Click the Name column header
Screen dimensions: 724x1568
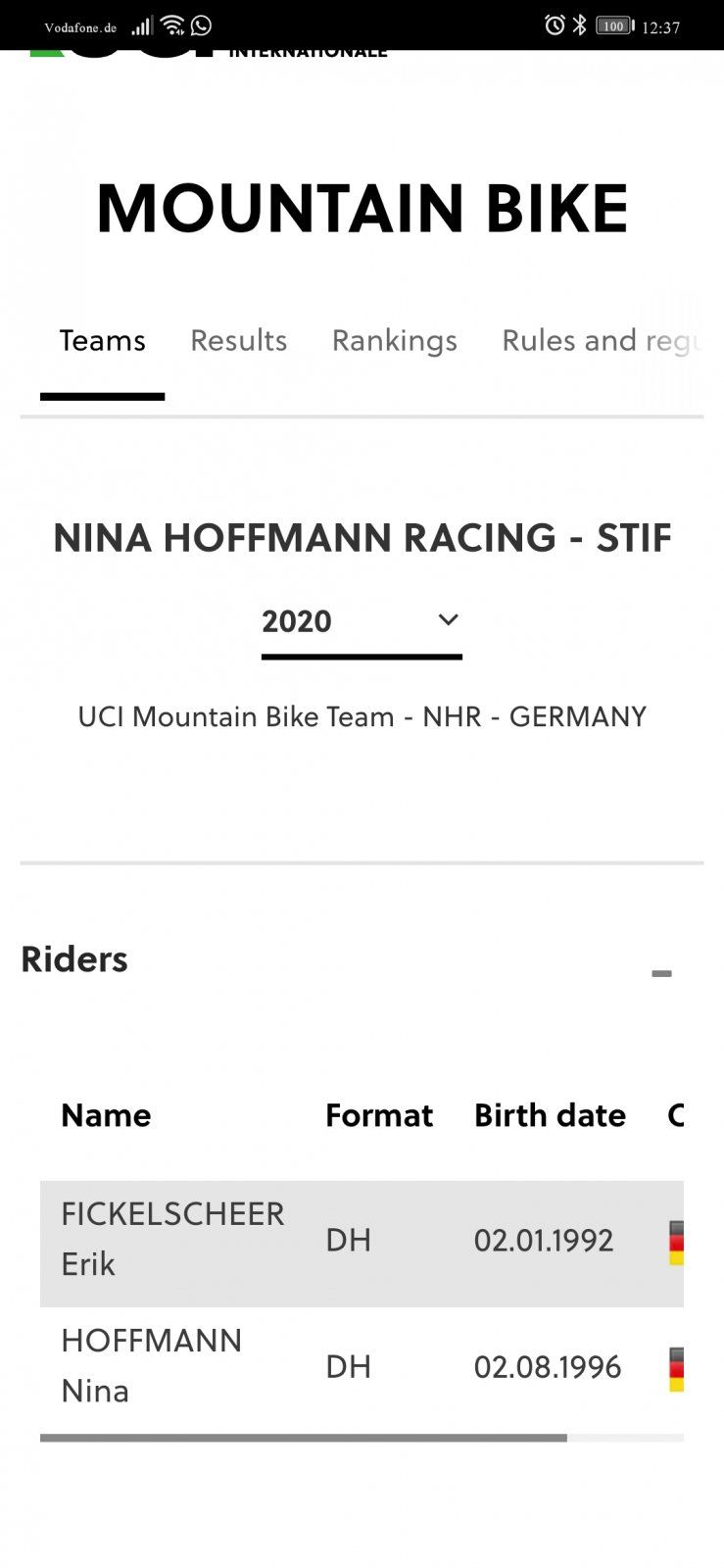(x=106, y=1115)
